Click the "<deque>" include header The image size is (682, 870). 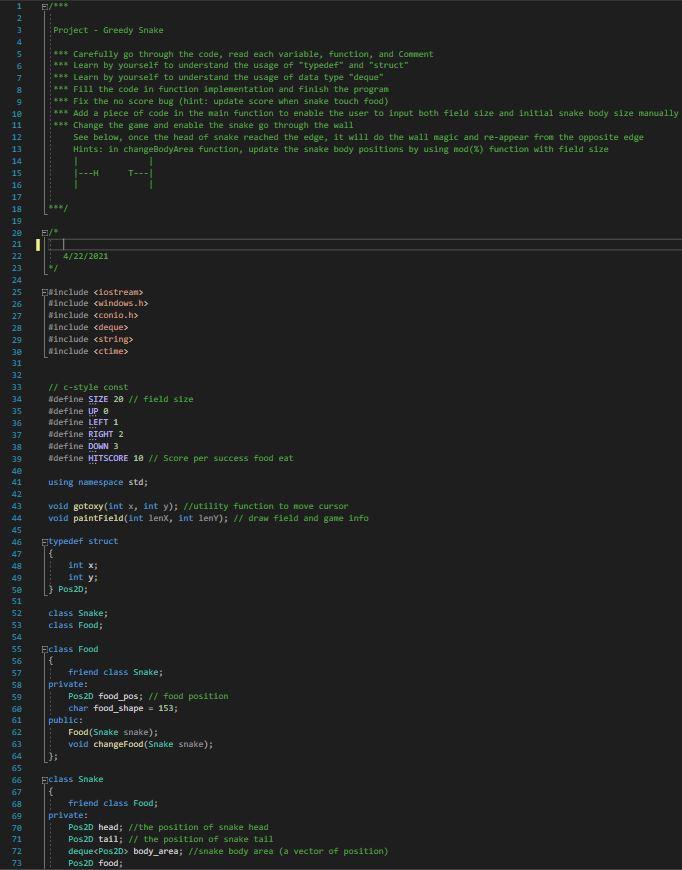[110, 327]
